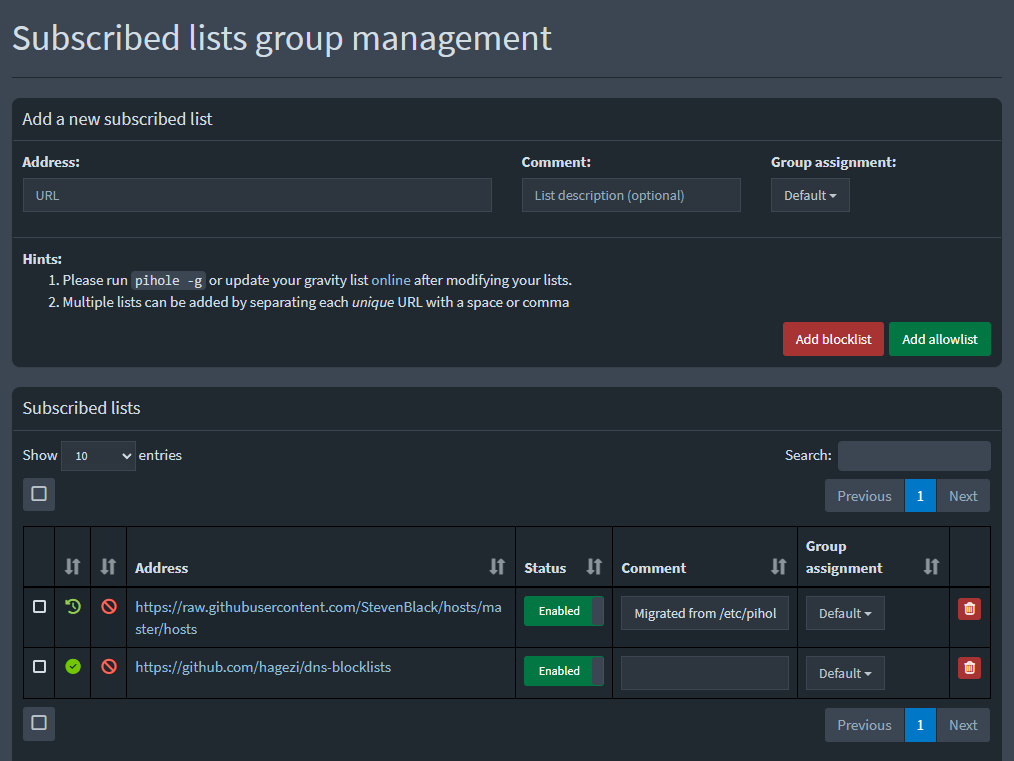Image resolution: width=1014 pixels, height=761 pixels.
Task: Sort table by Address column
Action: coord(497,567)
